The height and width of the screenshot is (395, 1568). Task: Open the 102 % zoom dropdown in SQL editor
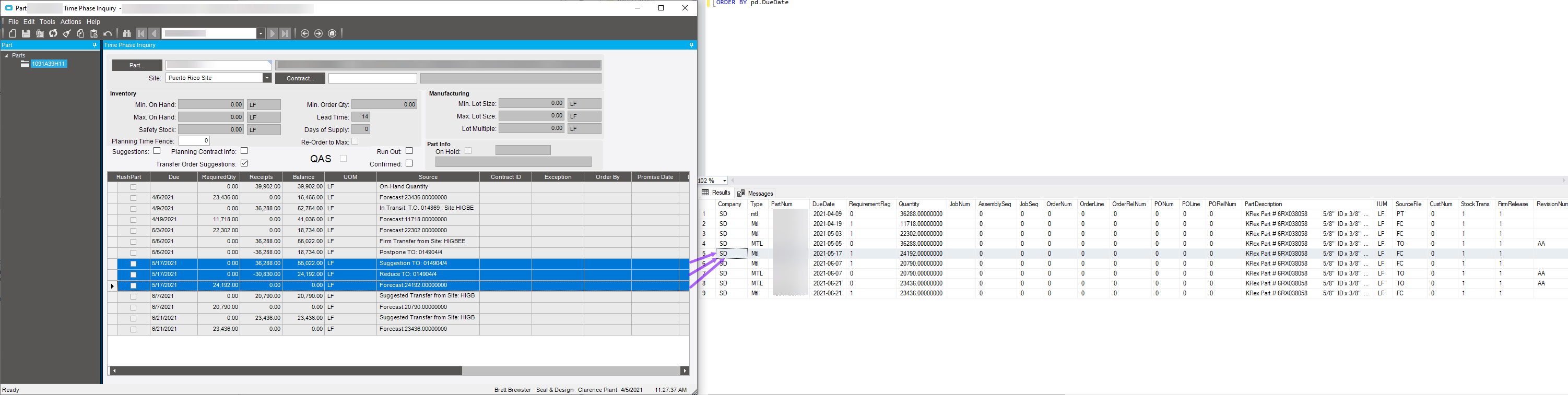pyautogui.click(x=724, y=181)
